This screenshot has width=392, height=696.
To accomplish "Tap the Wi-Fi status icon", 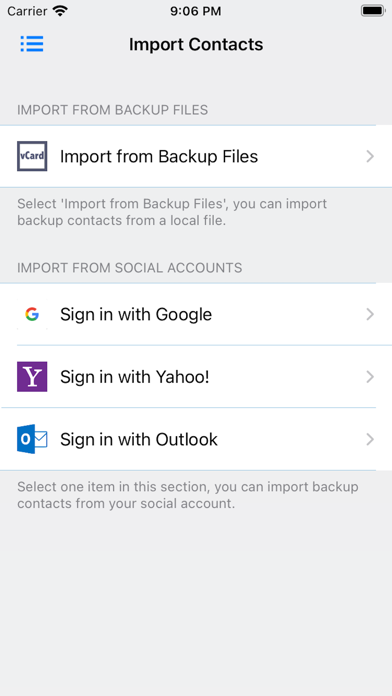I will [59, 11].
